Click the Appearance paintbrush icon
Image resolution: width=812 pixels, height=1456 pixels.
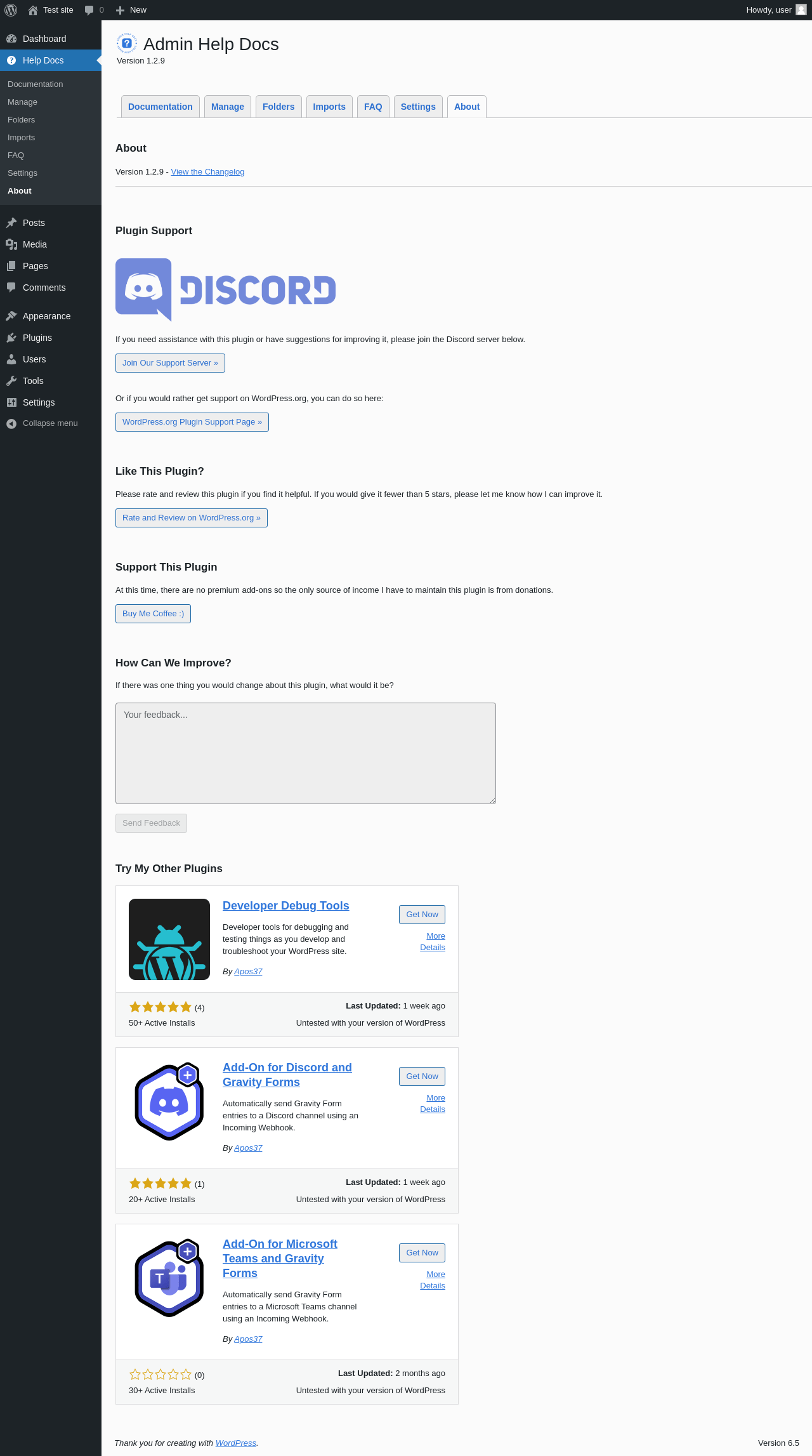point(11,316)
